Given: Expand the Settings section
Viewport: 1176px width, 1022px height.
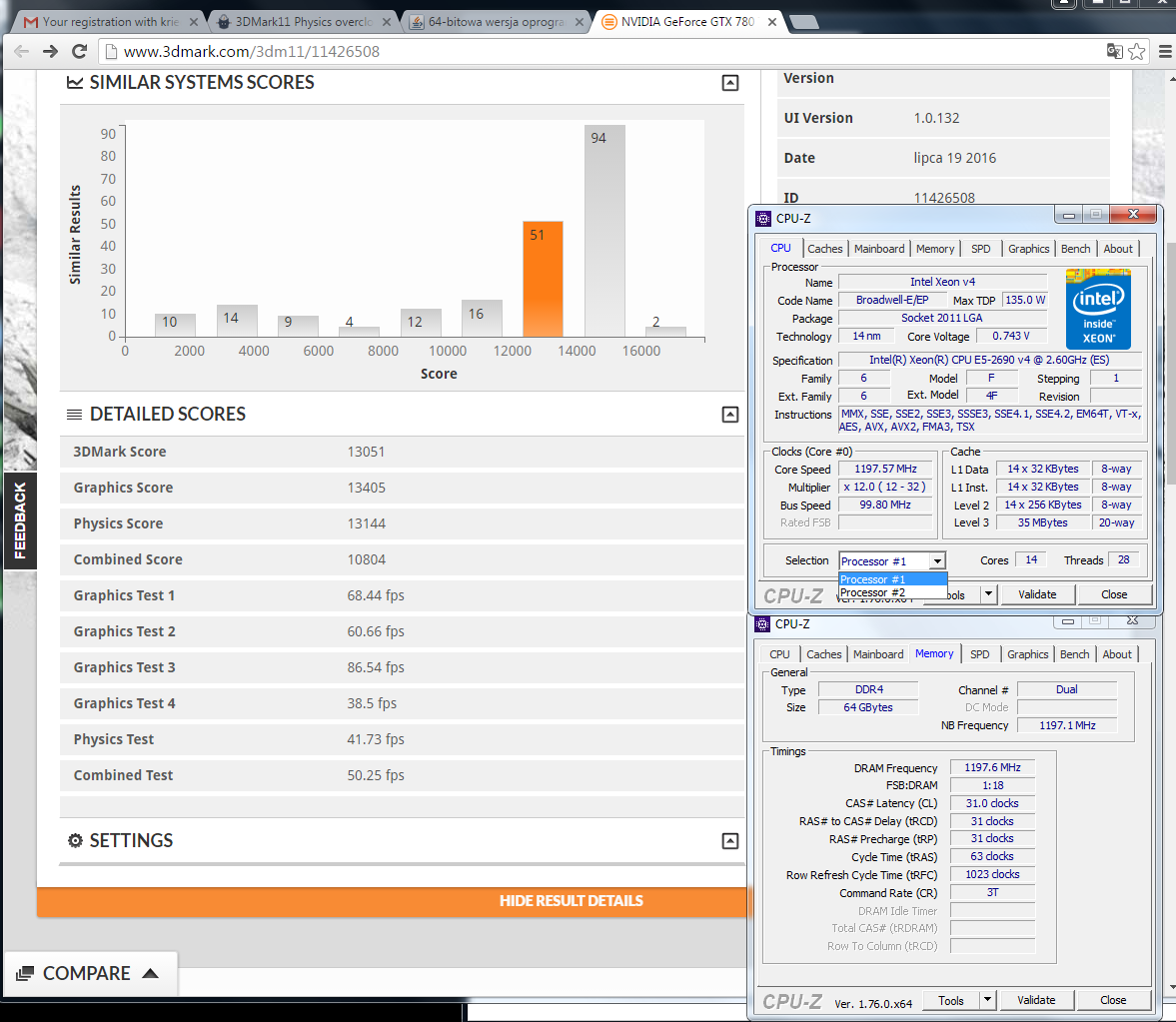Looking at the screenshot, I should (x=729, y=840).
